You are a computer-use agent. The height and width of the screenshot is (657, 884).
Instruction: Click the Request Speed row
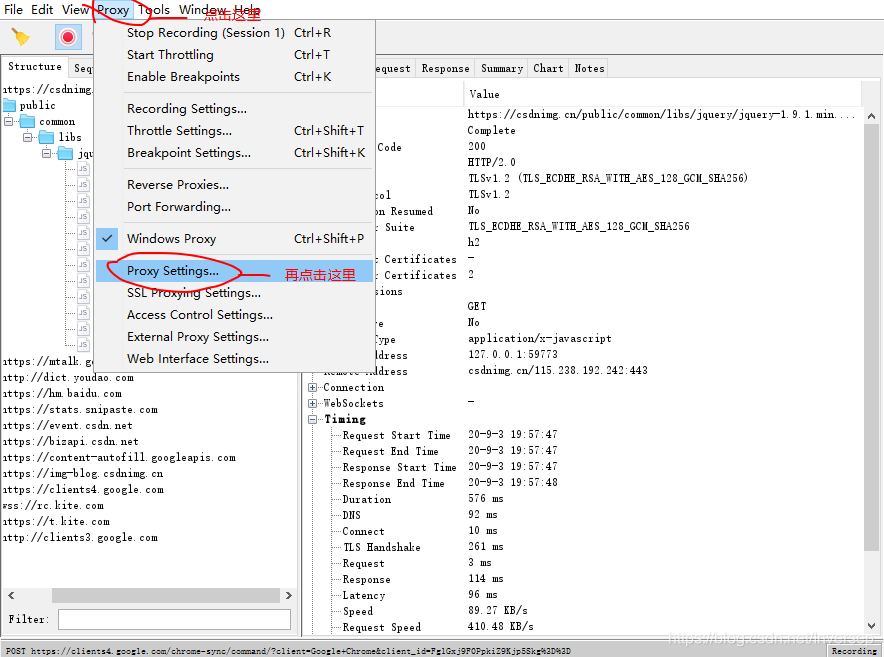(382, 627)
